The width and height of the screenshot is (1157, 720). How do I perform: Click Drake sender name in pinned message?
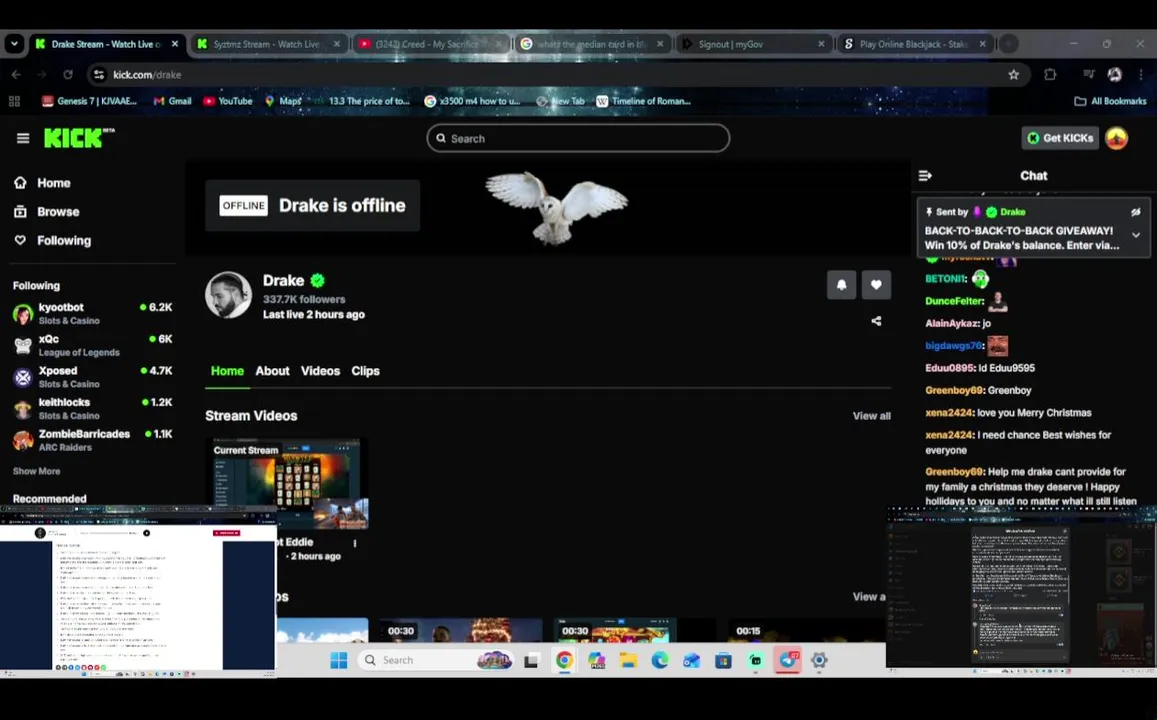tap(1012, 212)
